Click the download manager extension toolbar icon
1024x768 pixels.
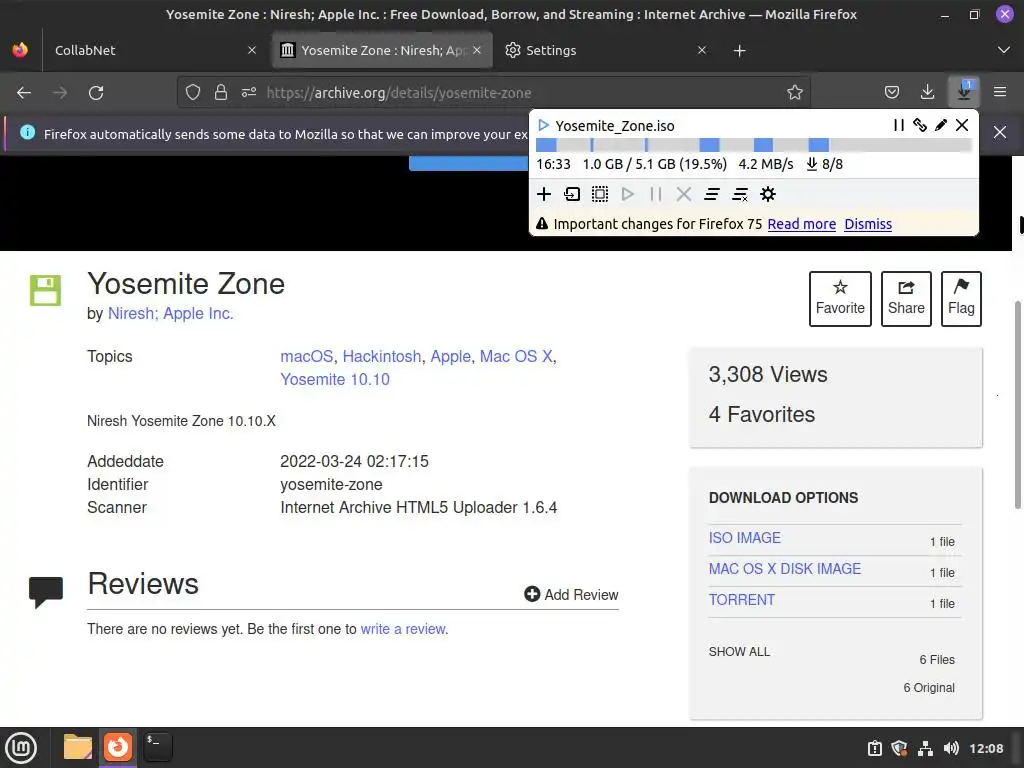[x=964, y=92]
